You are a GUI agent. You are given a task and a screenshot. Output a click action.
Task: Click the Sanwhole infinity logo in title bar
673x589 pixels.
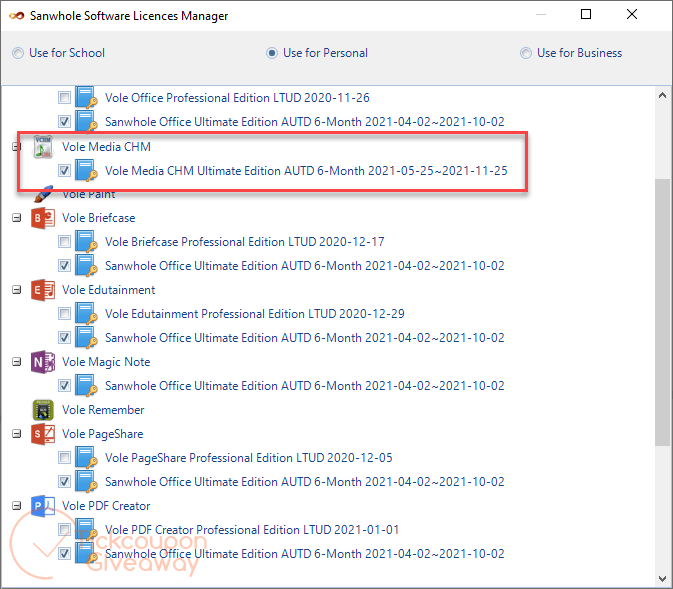(x=16, y=16)
